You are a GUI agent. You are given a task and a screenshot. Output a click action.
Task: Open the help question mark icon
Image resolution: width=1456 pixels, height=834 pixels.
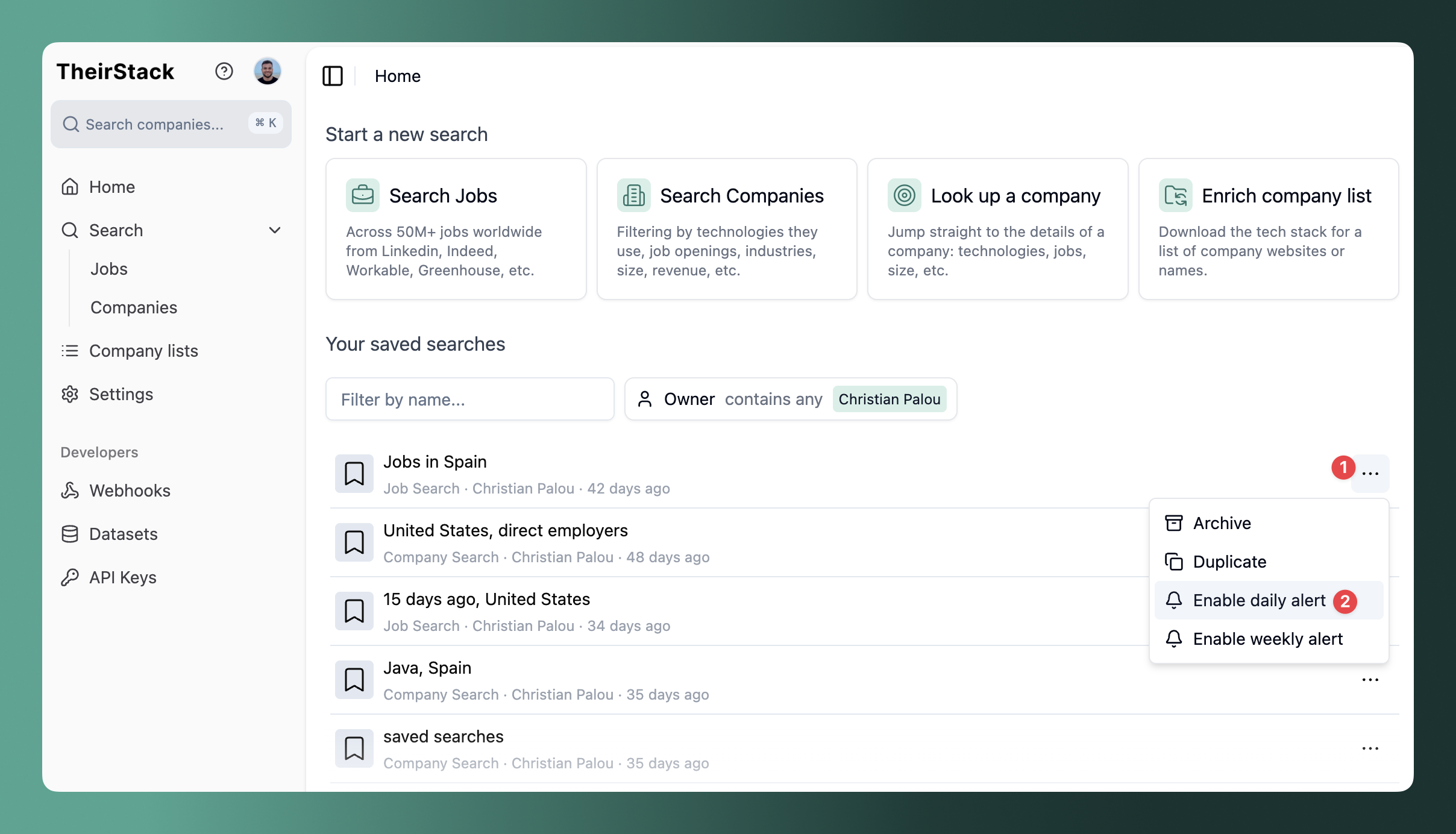pyautogui.click(x=224, y=72)
